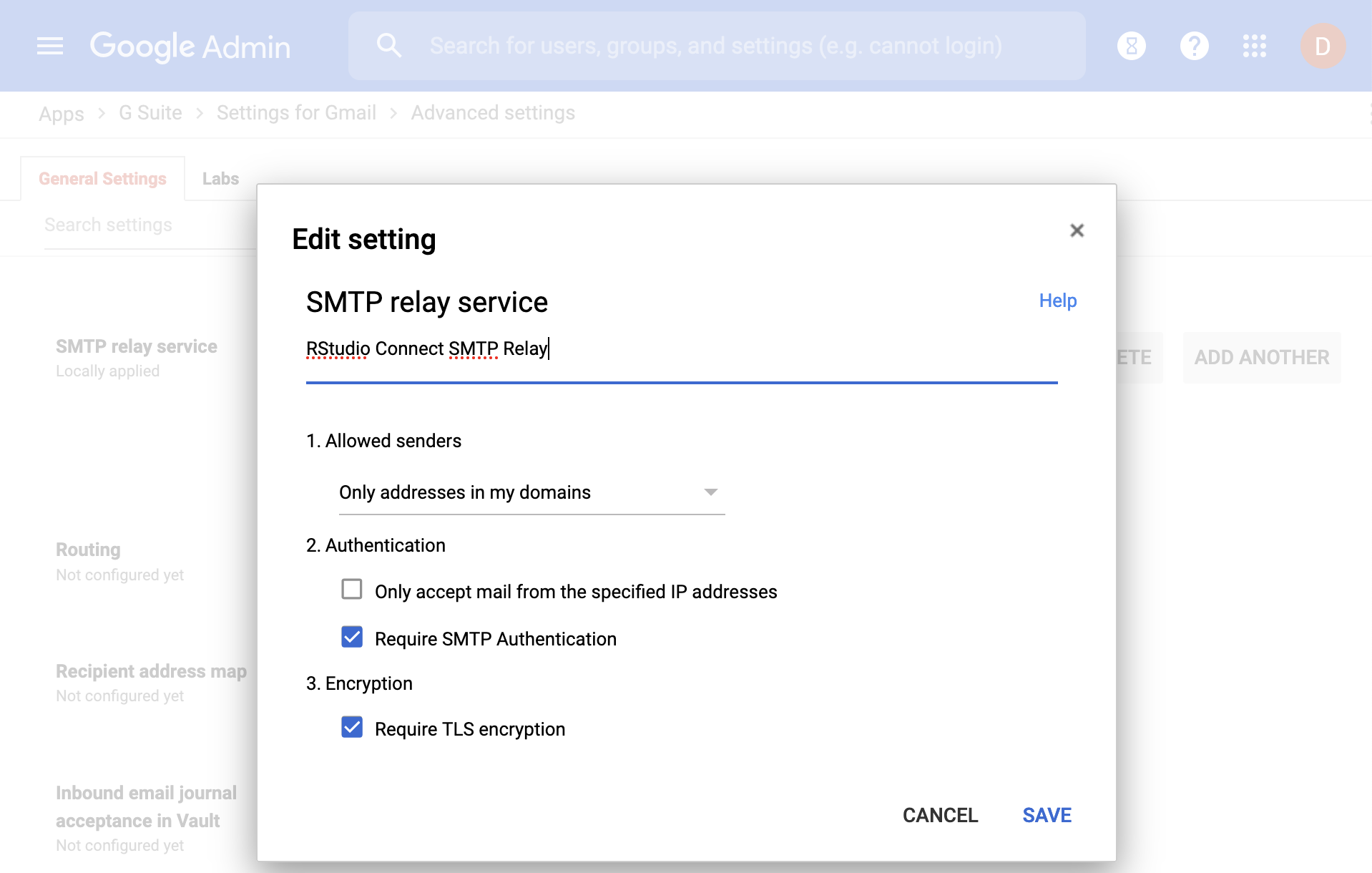
Task: Uncheck Require SMTP Authentication
Action: tap(352, 637)
